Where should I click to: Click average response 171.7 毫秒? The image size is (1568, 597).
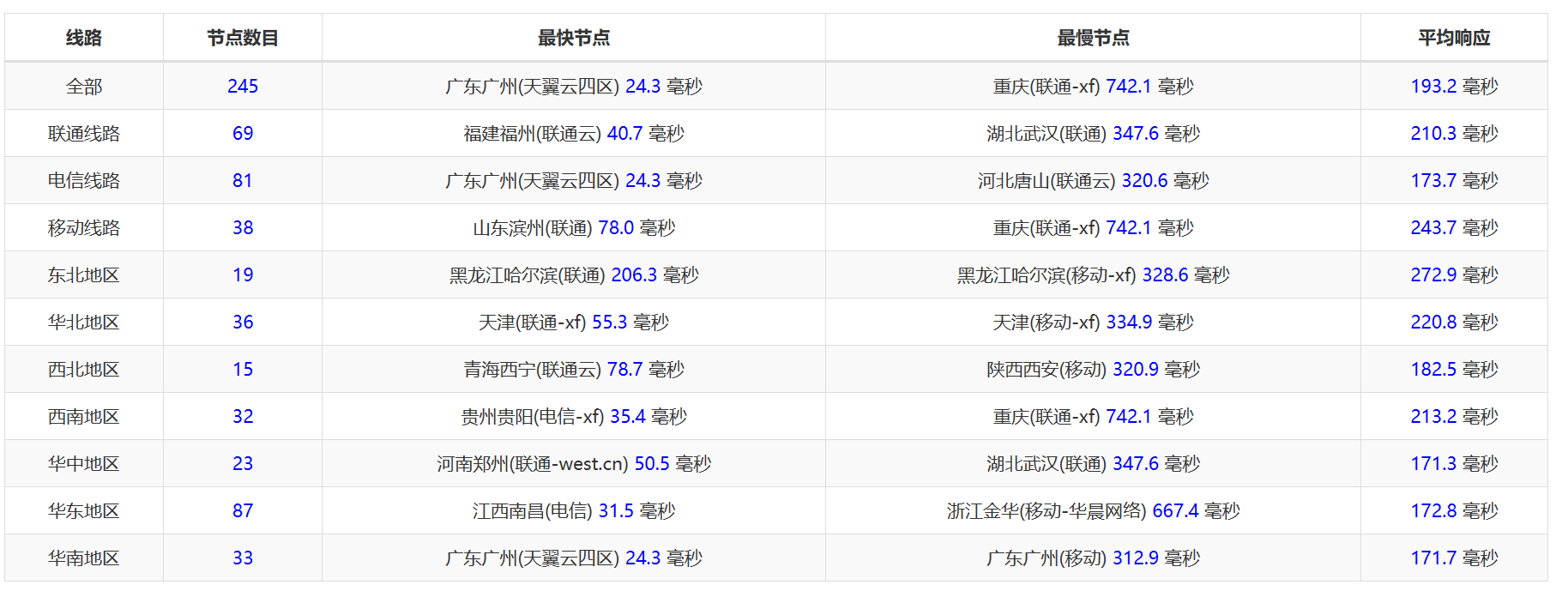tap(1454, 558)
